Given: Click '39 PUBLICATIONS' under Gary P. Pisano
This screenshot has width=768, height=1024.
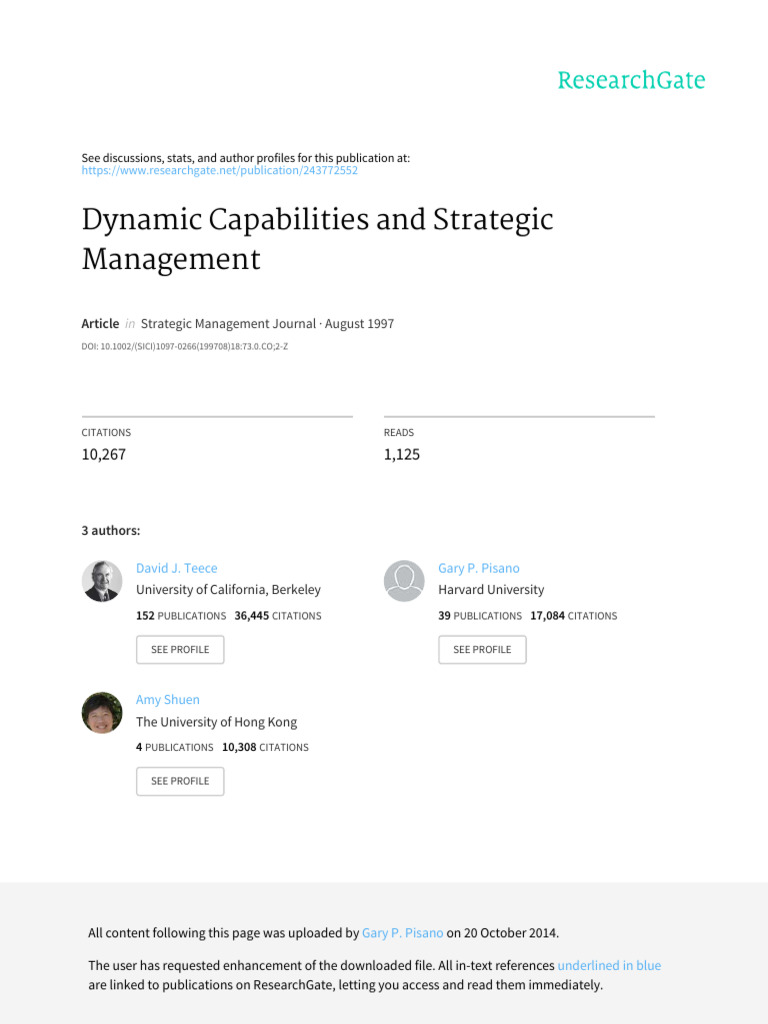Looking at the screenshot, I should [480, 616].
